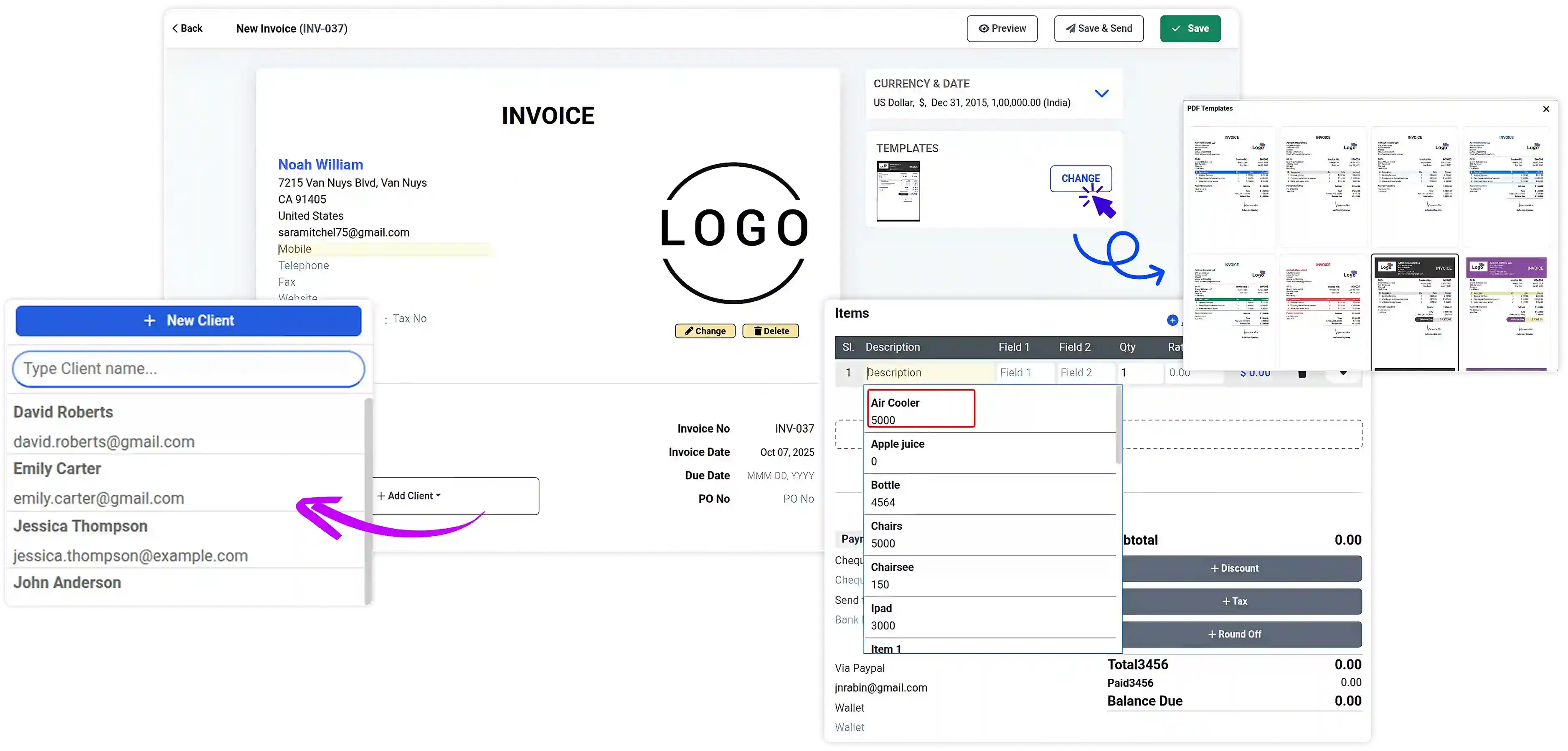Image resolution: width=1568 pixels, height=751 pixels.
Task: Save the invoice with green Save button
Action: (x=1190, y=28)
